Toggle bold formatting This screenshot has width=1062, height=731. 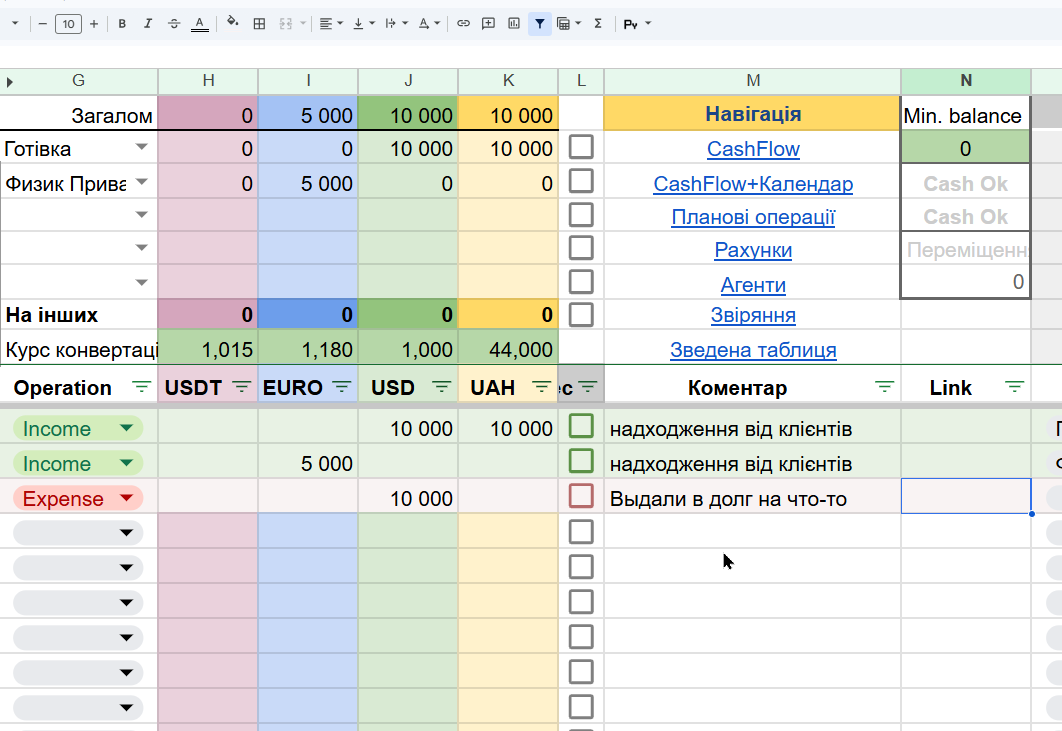[122, 24]
